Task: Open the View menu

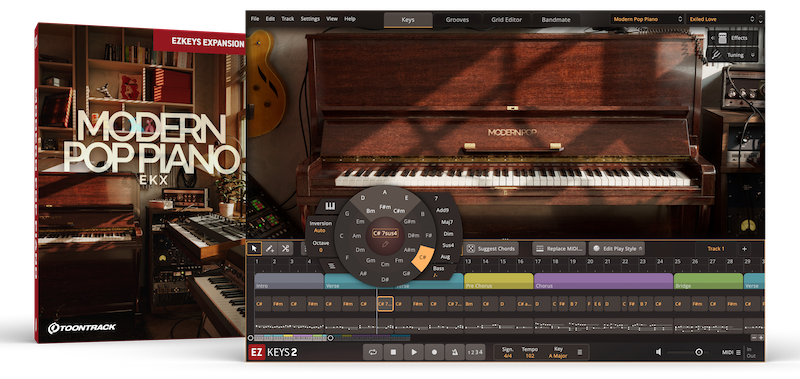Action: coord(332,19)
